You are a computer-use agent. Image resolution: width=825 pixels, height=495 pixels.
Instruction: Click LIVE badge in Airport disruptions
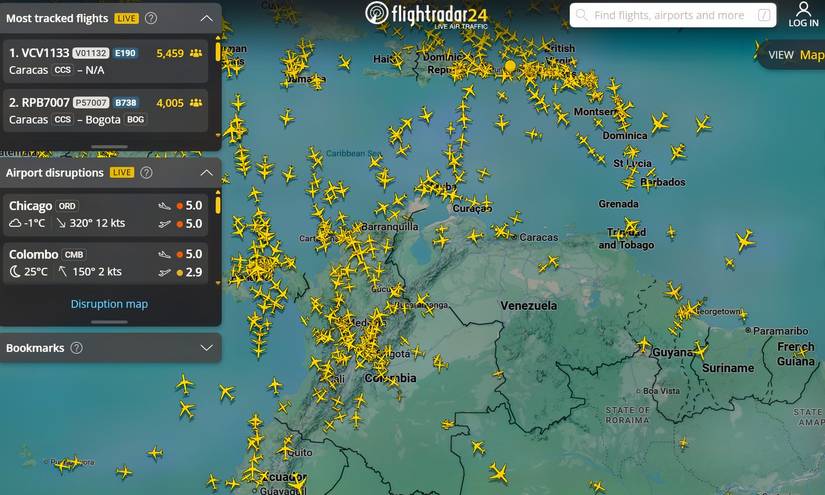122,173
